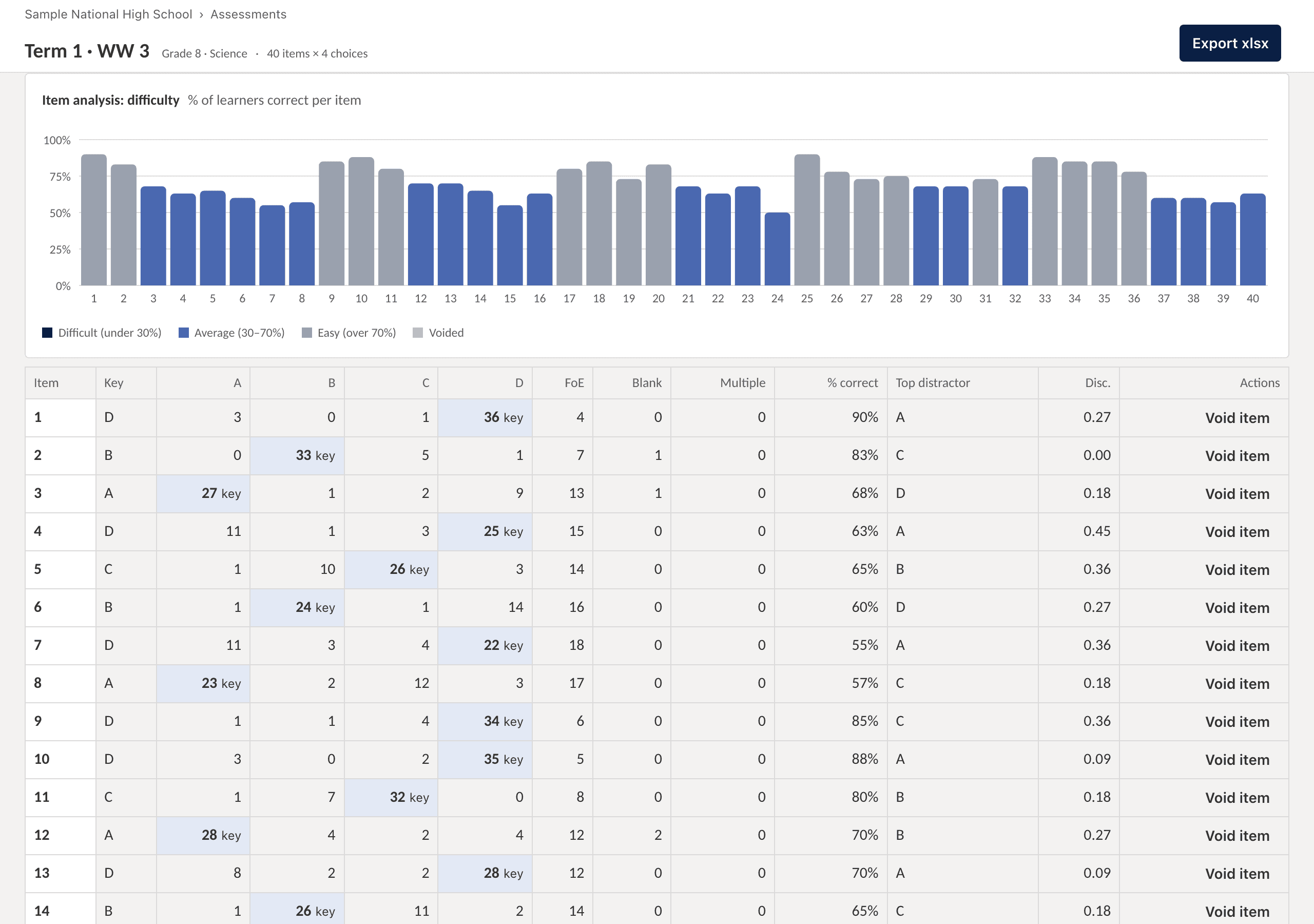The width and height of the screenshot is (1314, 924).
Task: Click the Average (30–70%) legend swatch
Action: coord(184,333)
